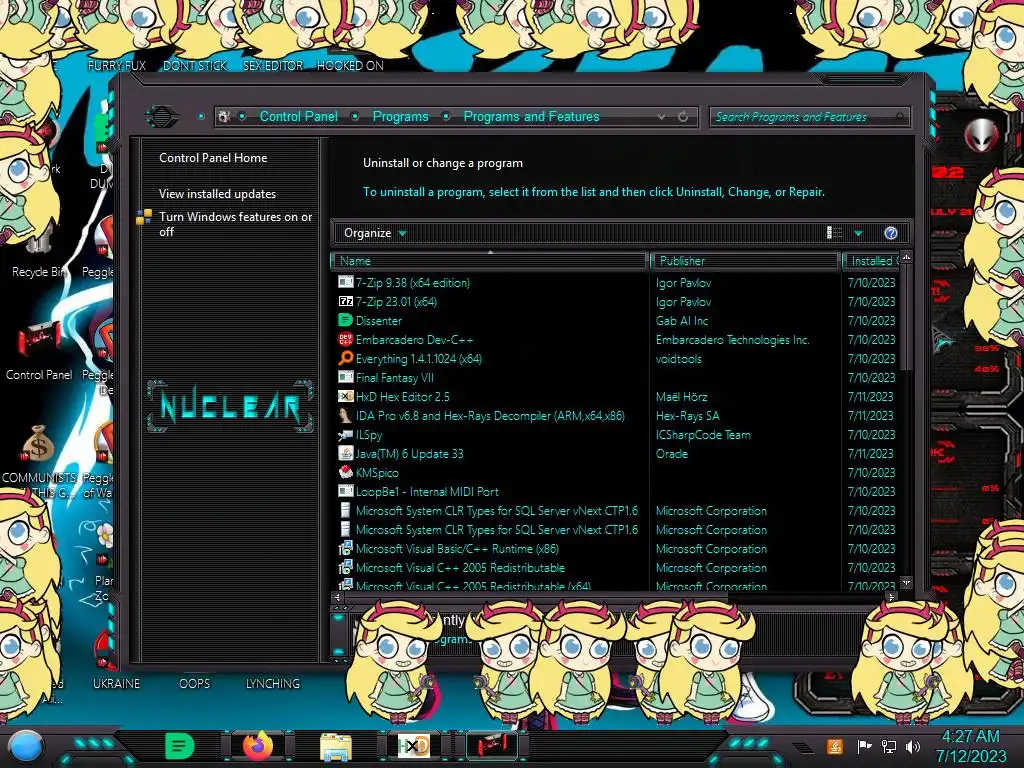This screenshot has height=768, width=1024.
Task: Click the LoopBe1 Internal MIDI Port icon
Action: [x=345, y=491]
